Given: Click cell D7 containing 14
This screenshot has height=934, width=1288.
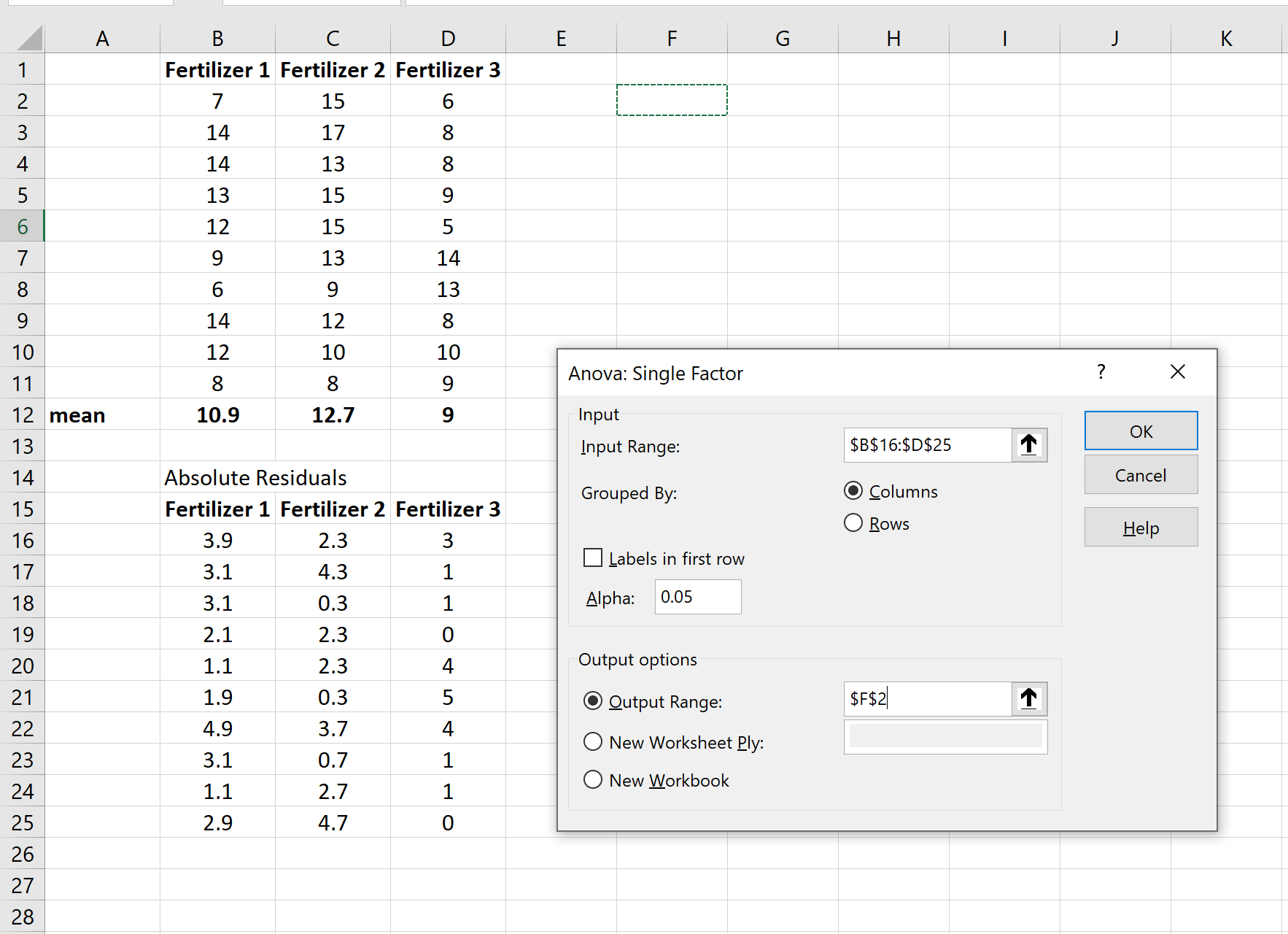Looking at the screenshot, I should (x=448, y=258).
